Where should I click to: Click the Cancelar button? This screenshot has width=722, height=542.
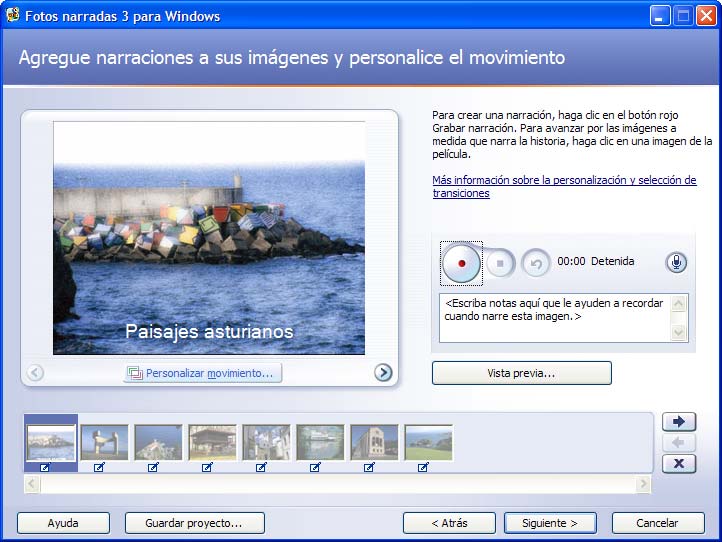(x=658, y=523)
